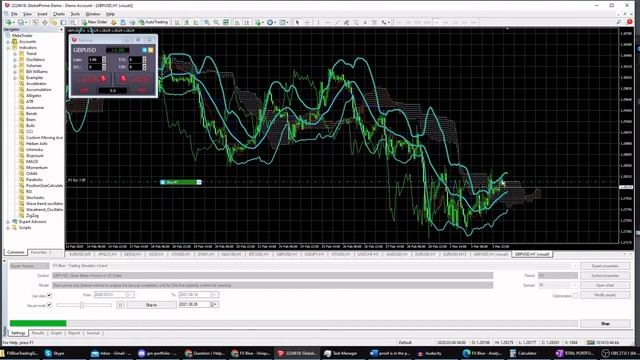Viewport: 640px width, 360px height.
Task: Toggle the Market Watch toolbar icon
Action: click(35, 22)
